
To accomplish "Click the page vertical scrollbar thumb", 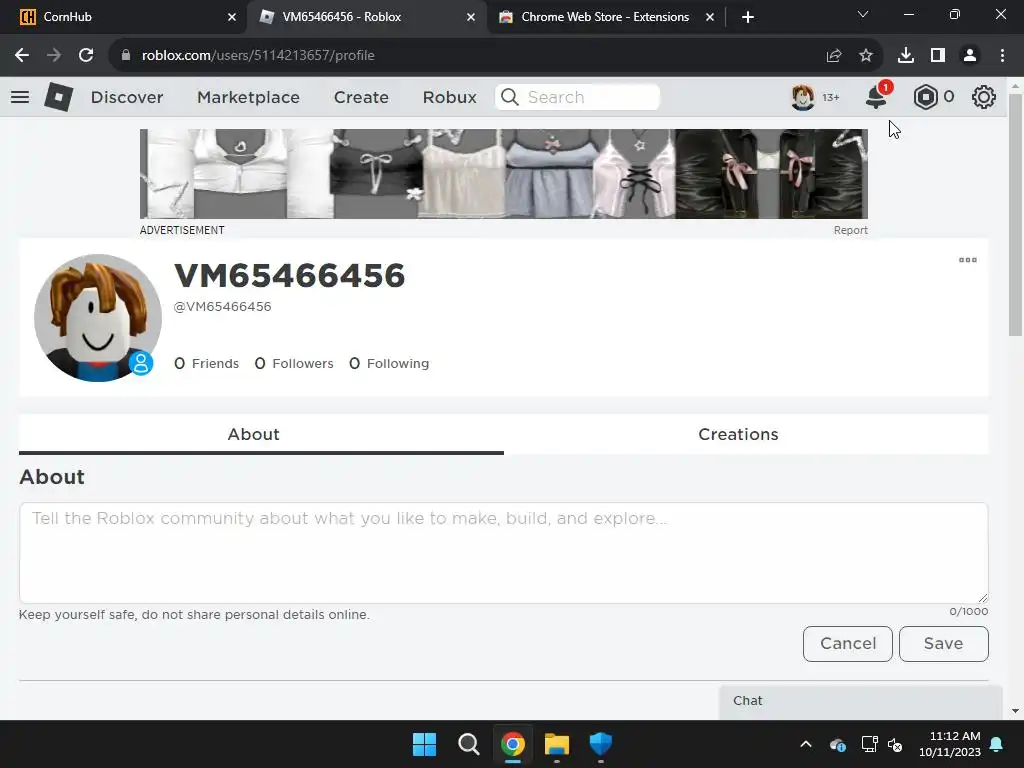I will click(1015, 216).
